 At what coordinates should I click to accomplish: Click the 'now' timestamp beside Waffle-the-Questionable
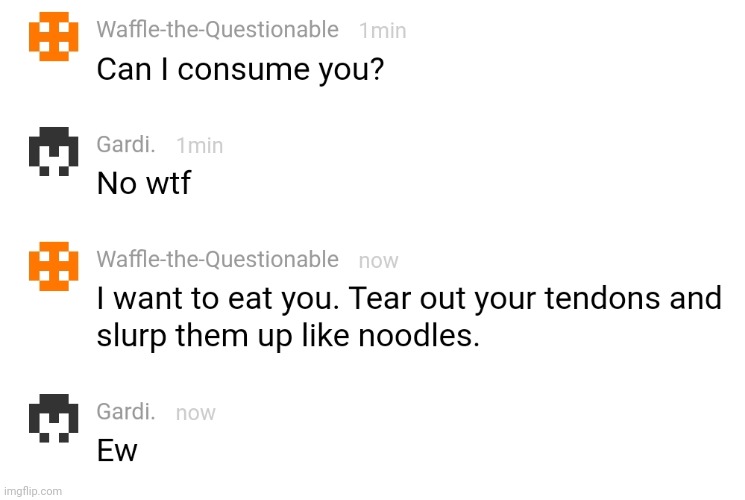[x=379, y=261]
